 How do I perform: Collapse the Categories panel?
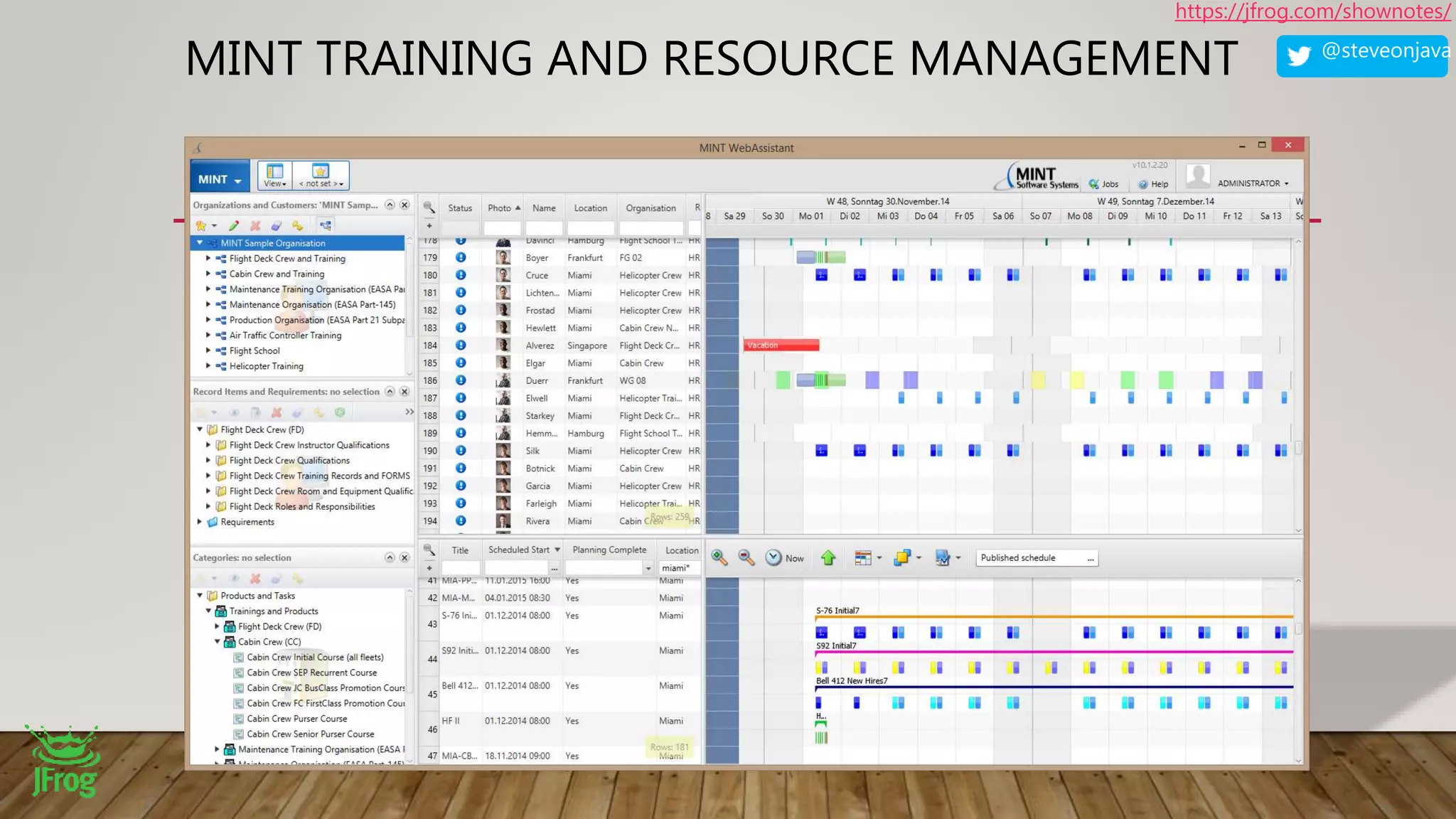click(390, 557)
